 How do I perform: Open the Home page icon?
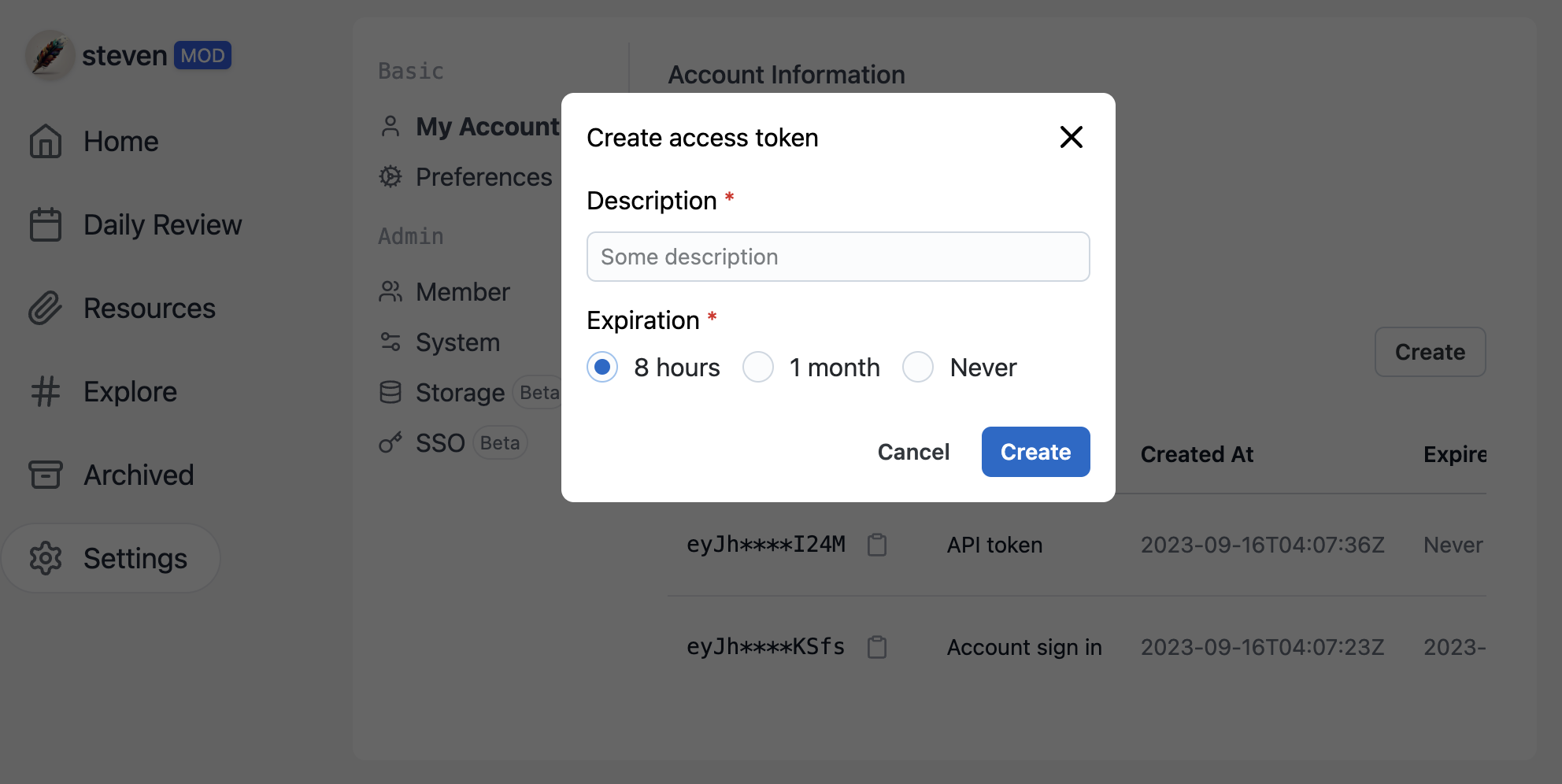46,142
